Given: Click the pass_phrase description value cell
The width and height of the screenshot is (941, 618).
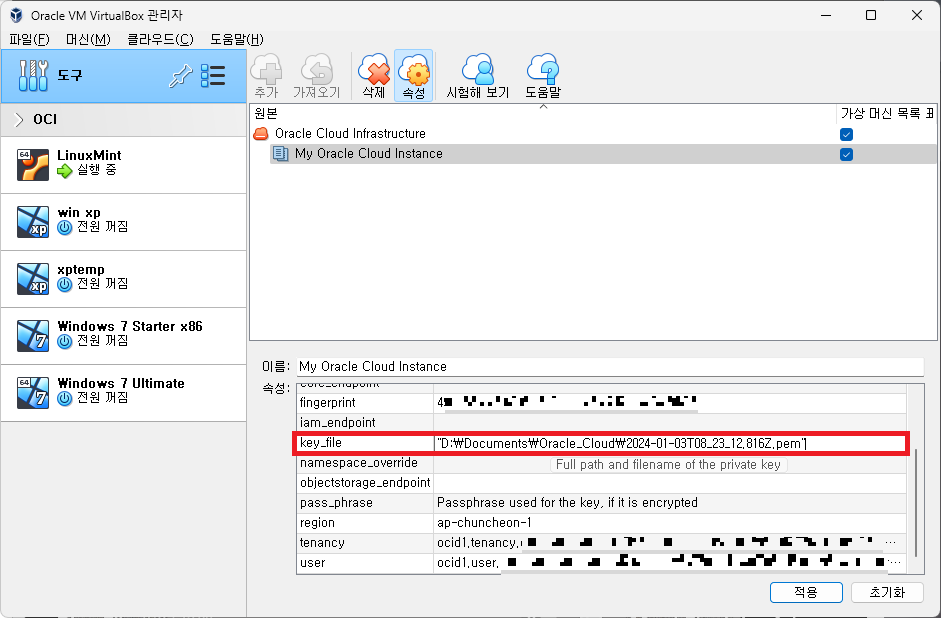Looking at the screenshot, I should point(670,503).
